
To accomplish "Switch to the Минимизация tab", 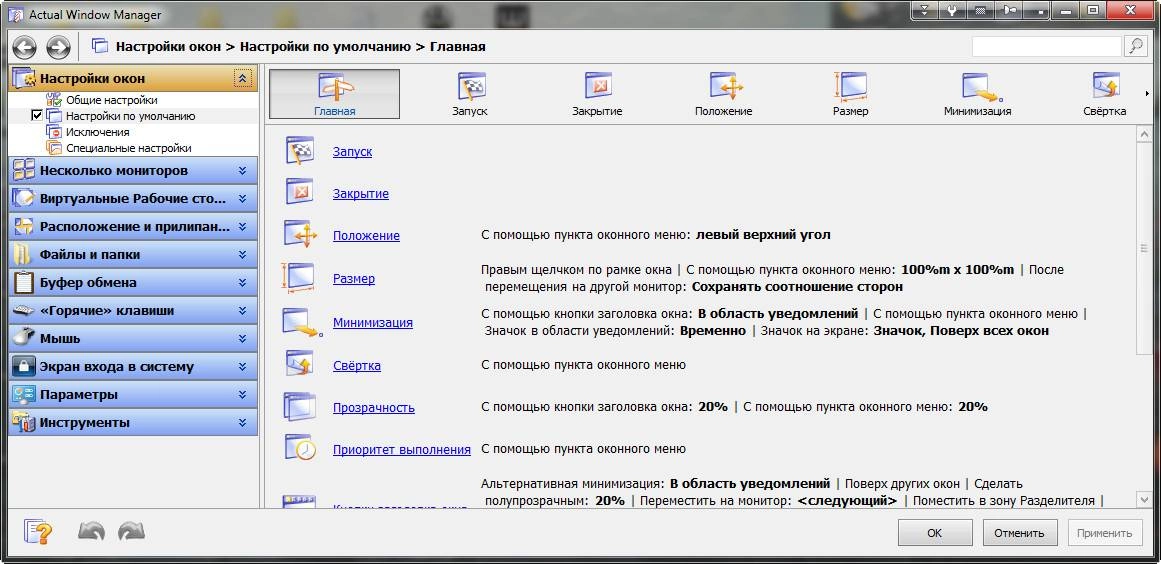I will tap(977, 94).
